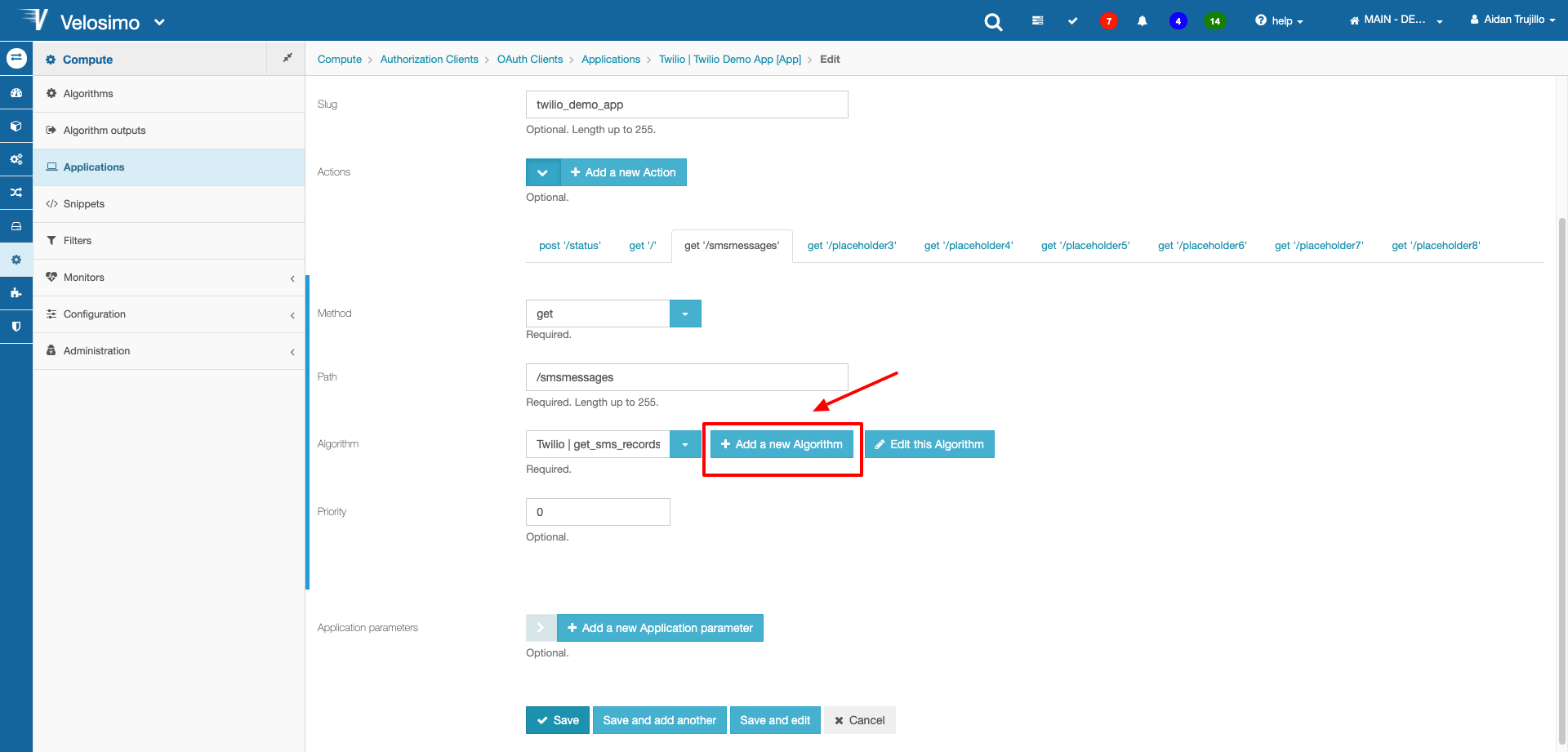Open Algorithm outputs in the Compute menu

click(169, 131)
